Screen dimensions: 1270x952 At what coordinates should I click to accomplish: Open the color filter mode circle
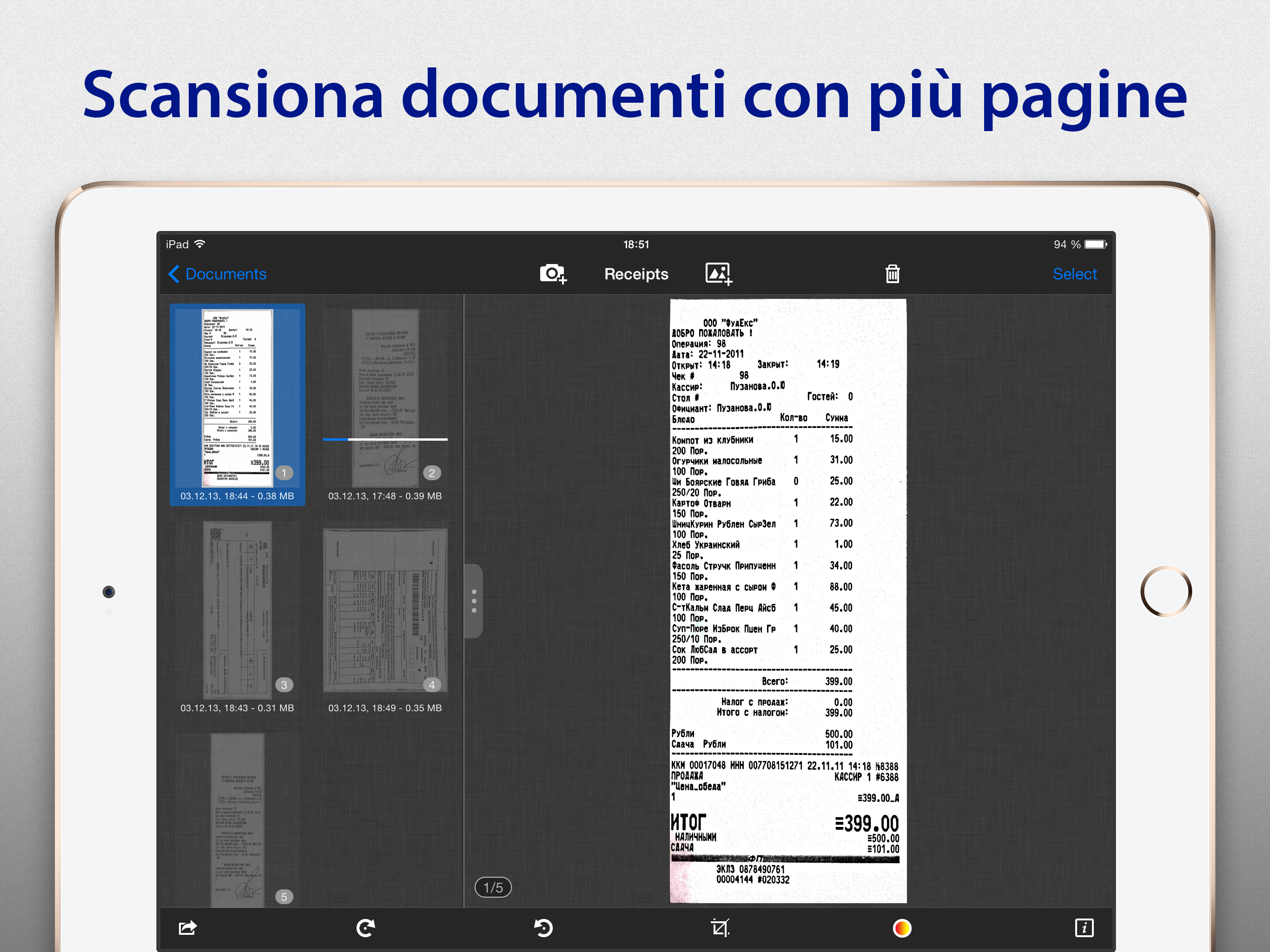(902, 927)
